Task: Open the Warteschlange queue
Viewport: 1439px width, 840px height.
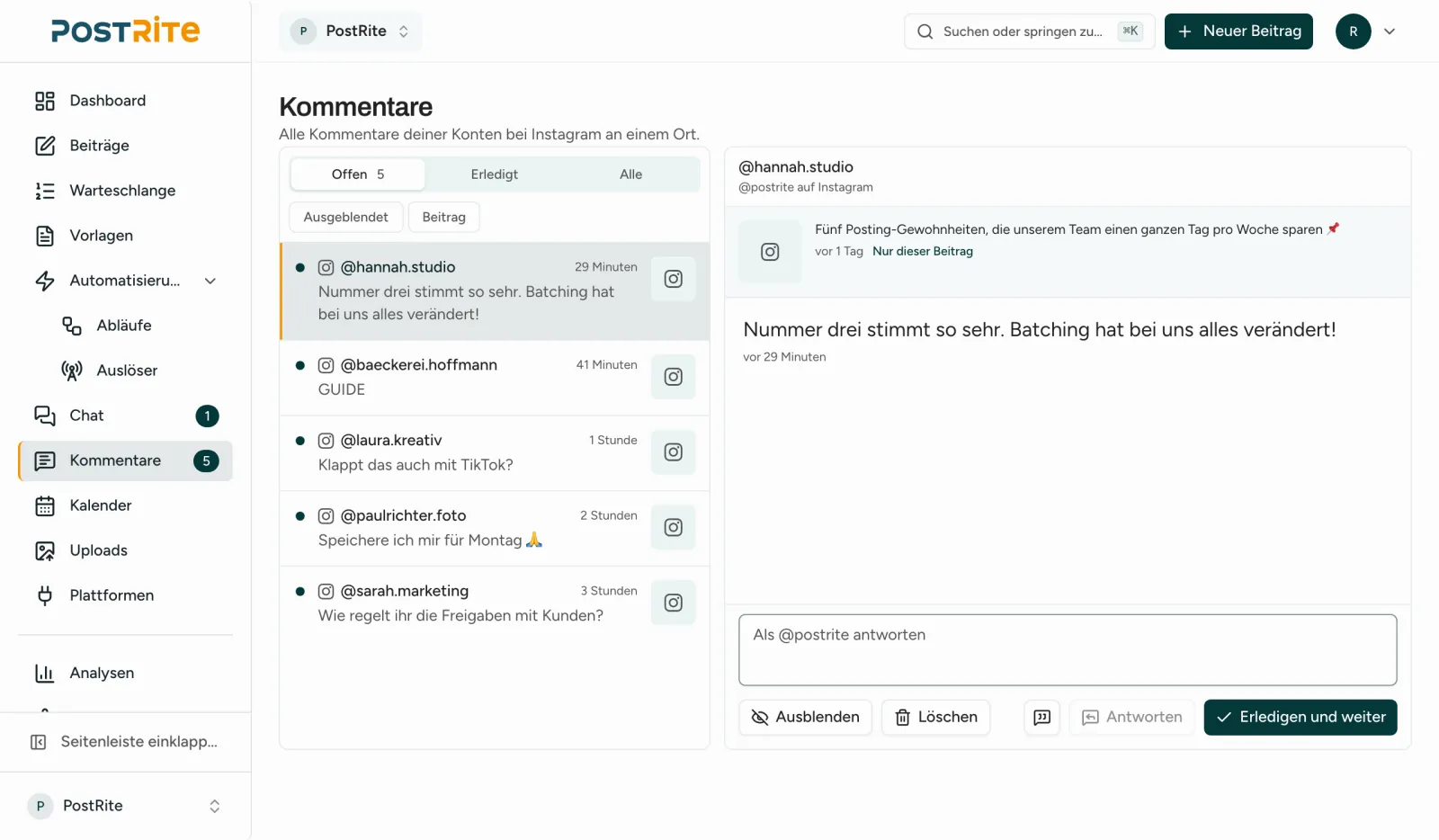Action: coord(125,191)
